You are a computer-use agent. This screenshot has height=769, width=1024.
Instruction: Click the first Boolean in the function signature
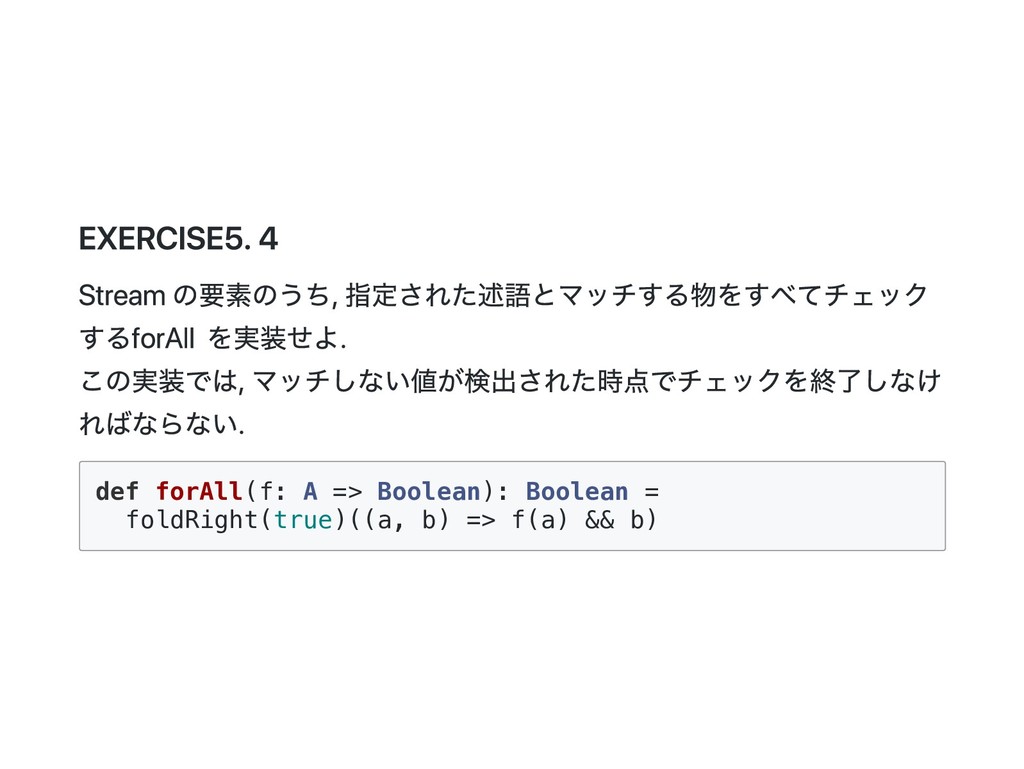click(428, 492)
